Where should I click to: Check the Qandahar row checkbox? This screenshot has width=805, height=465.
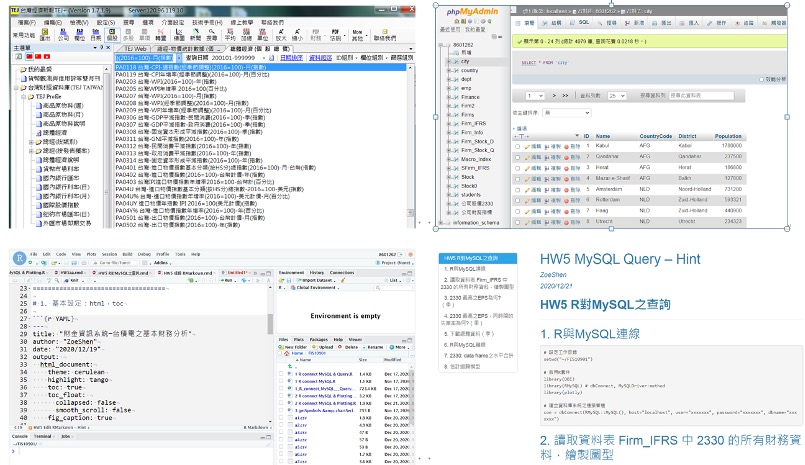[517, 157]
